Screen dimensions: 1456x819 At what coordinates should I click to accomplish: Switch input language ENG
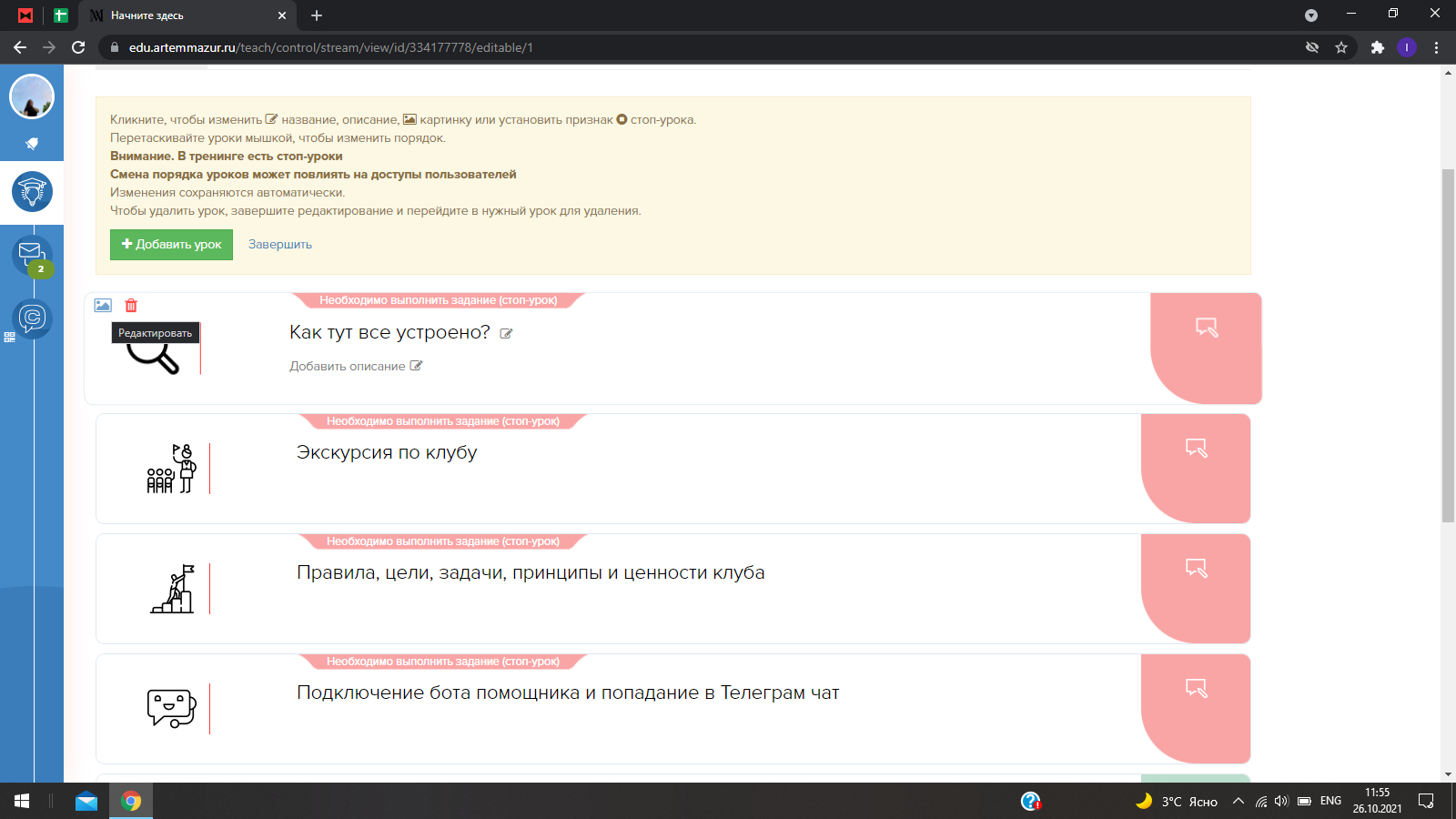tap(1330, 801)
